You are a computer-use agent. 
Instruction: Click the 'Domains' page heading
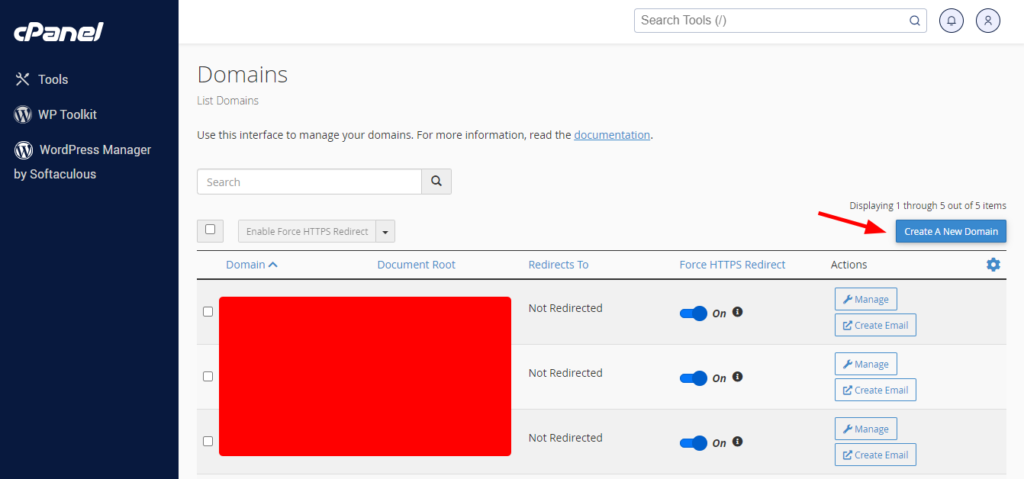(242, 74)
